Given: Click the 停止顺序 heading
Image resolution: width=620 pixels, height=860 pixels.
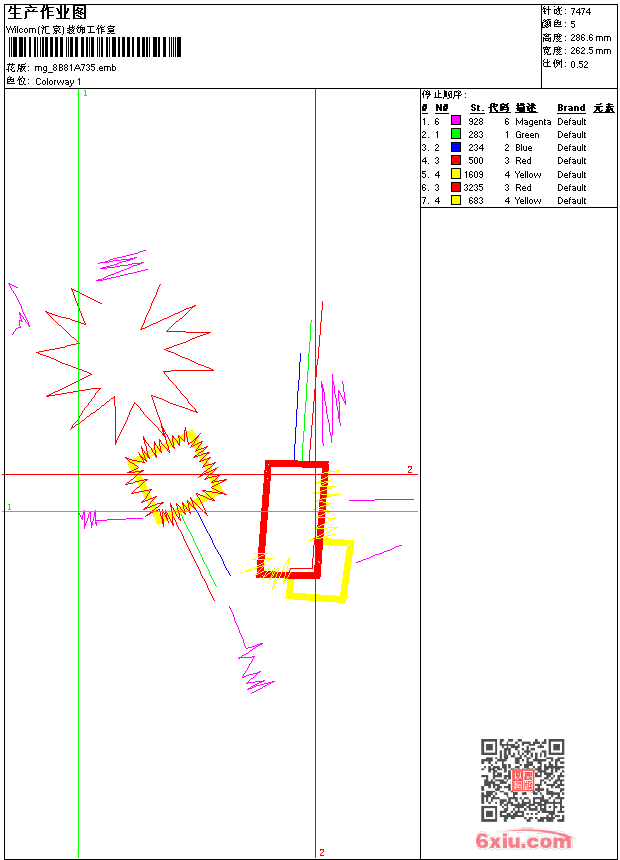Looking at the screenshot, I should point(444,94).
